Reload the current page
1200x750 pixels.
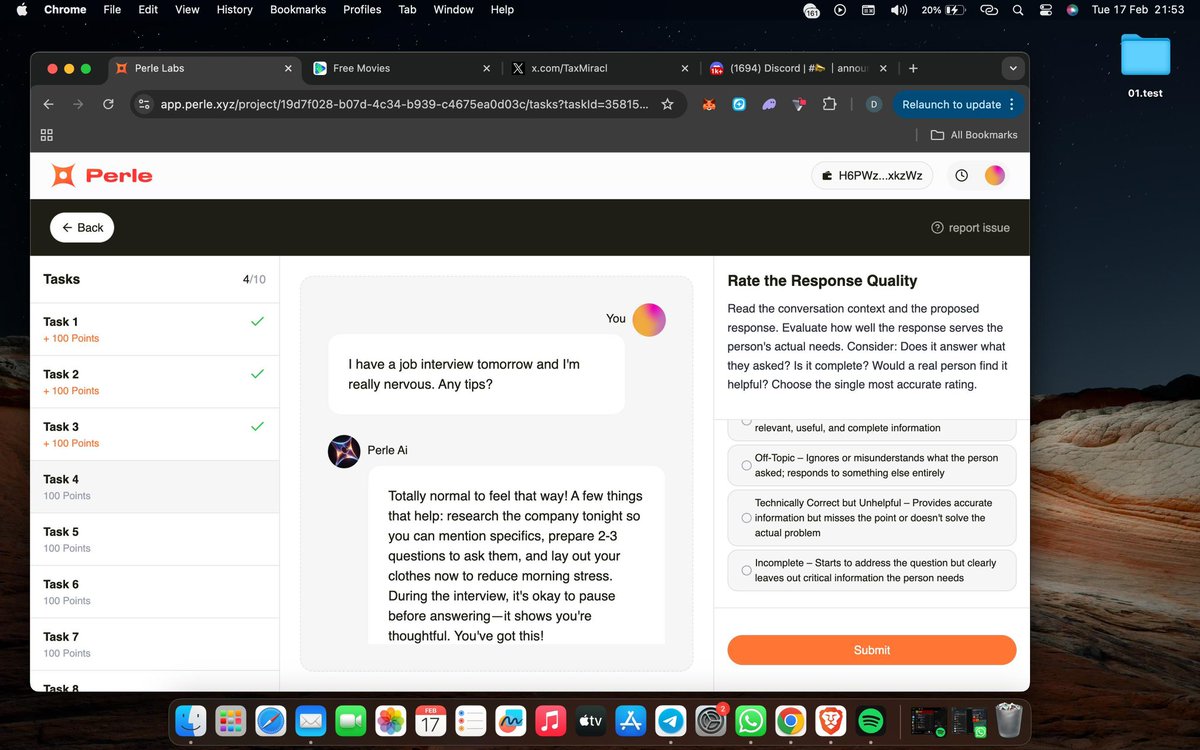(x=108, y=104)
